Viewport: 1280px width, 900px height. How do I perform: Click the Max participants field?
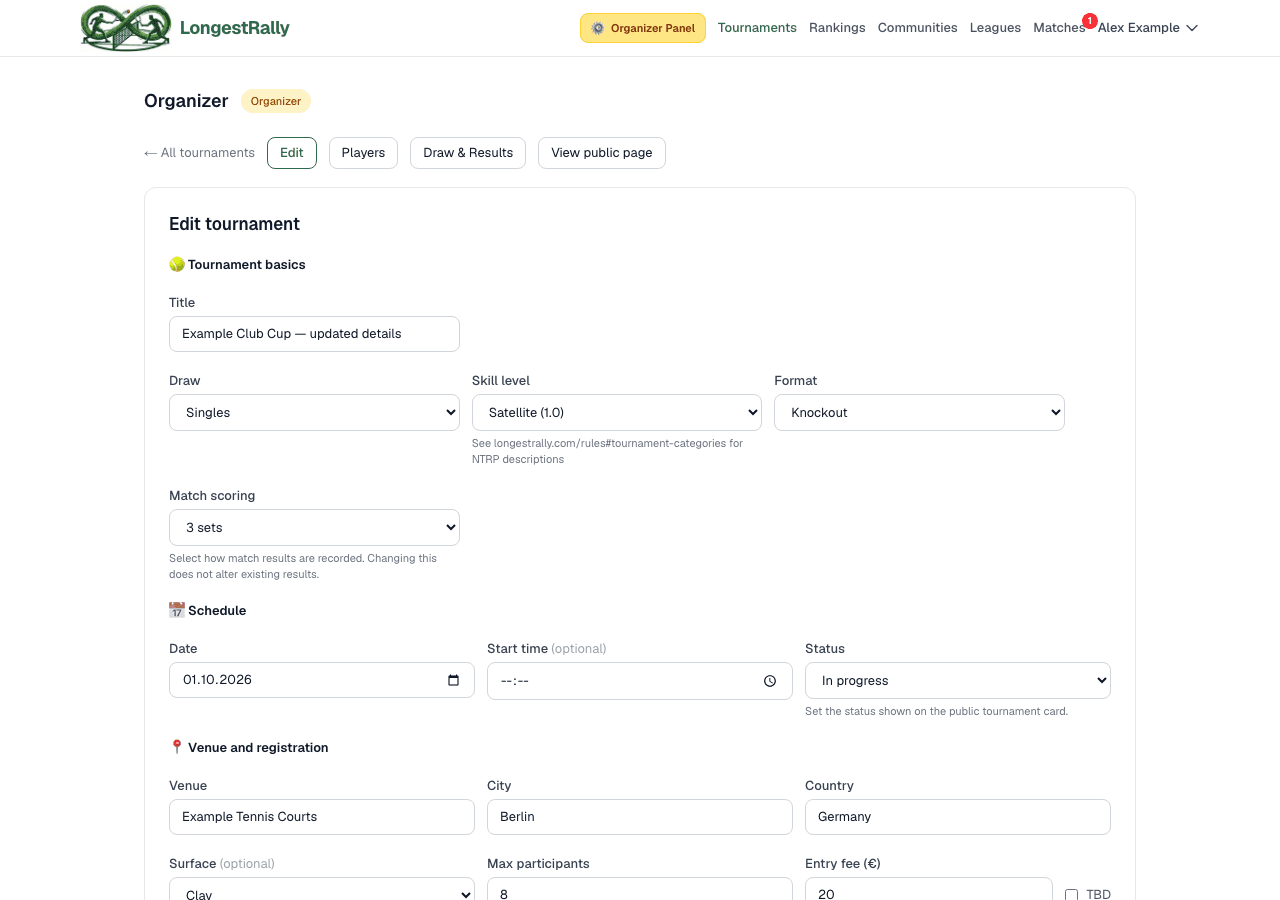tap(640, 889)
